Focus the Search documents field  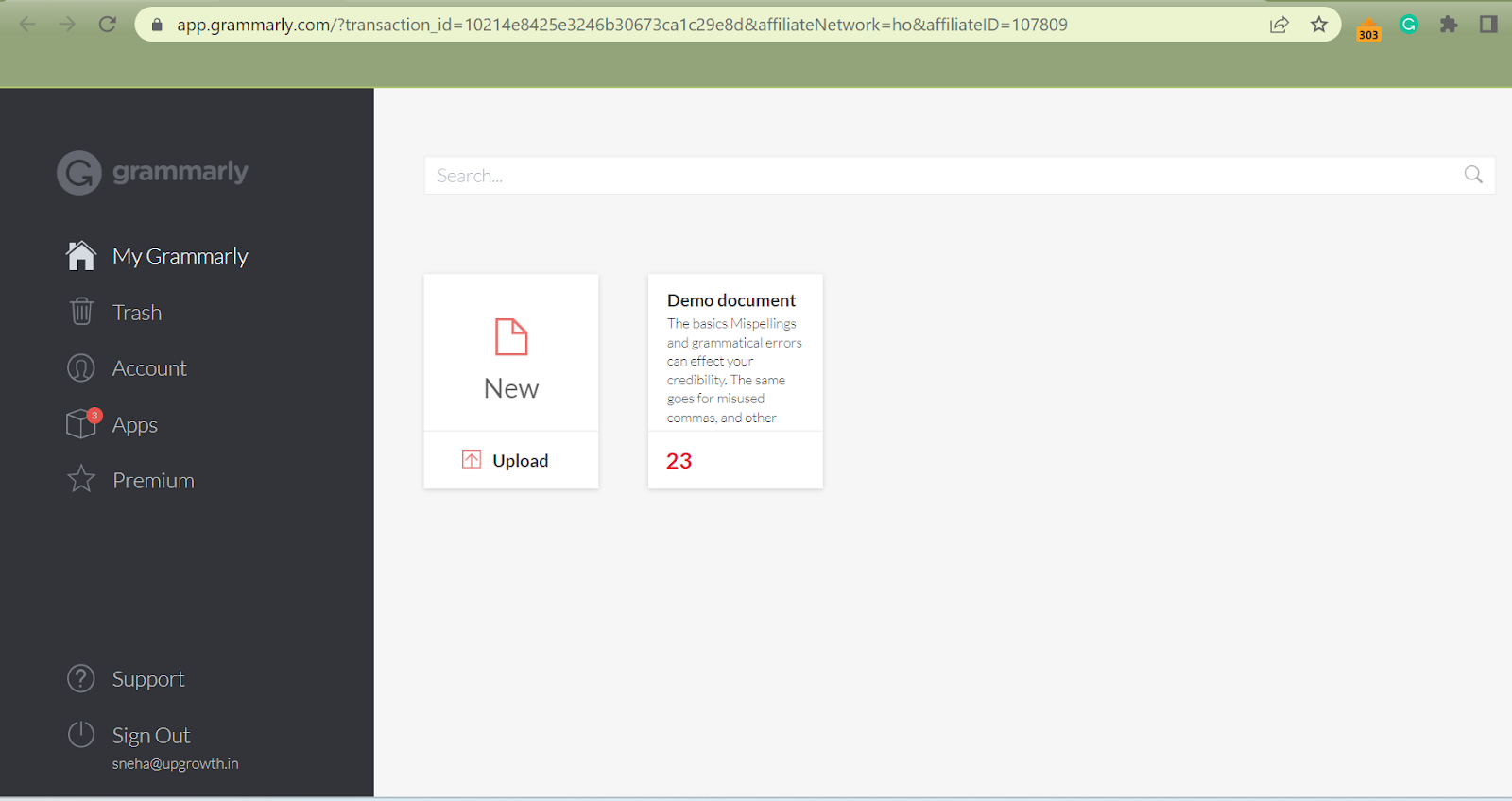point(959,176)
